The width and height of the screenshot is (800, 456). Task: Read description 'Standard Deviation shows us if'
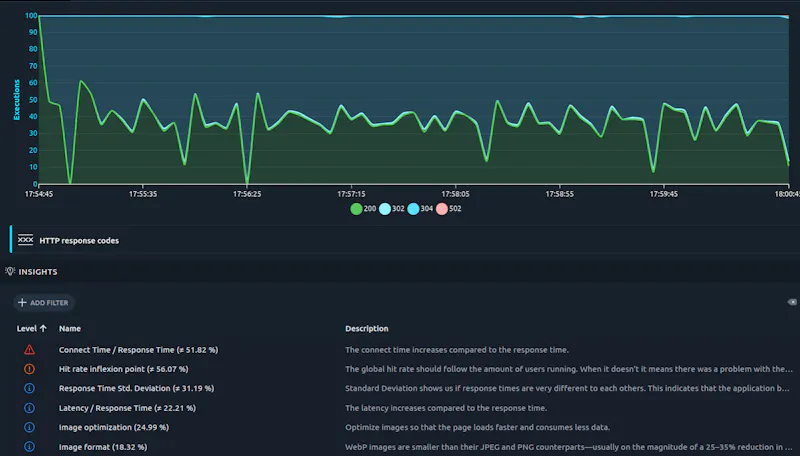click(567, 388)
